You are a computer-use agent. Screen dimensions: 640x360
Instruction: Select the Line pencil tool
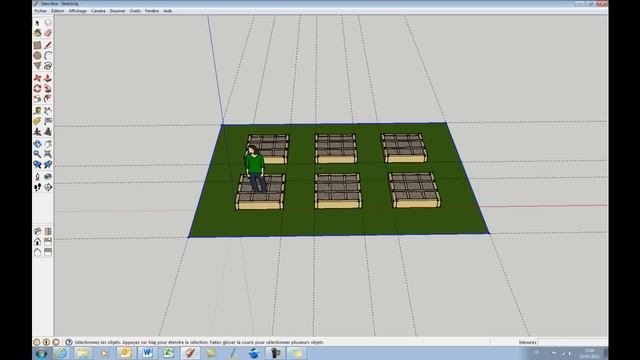click(48, 45)
